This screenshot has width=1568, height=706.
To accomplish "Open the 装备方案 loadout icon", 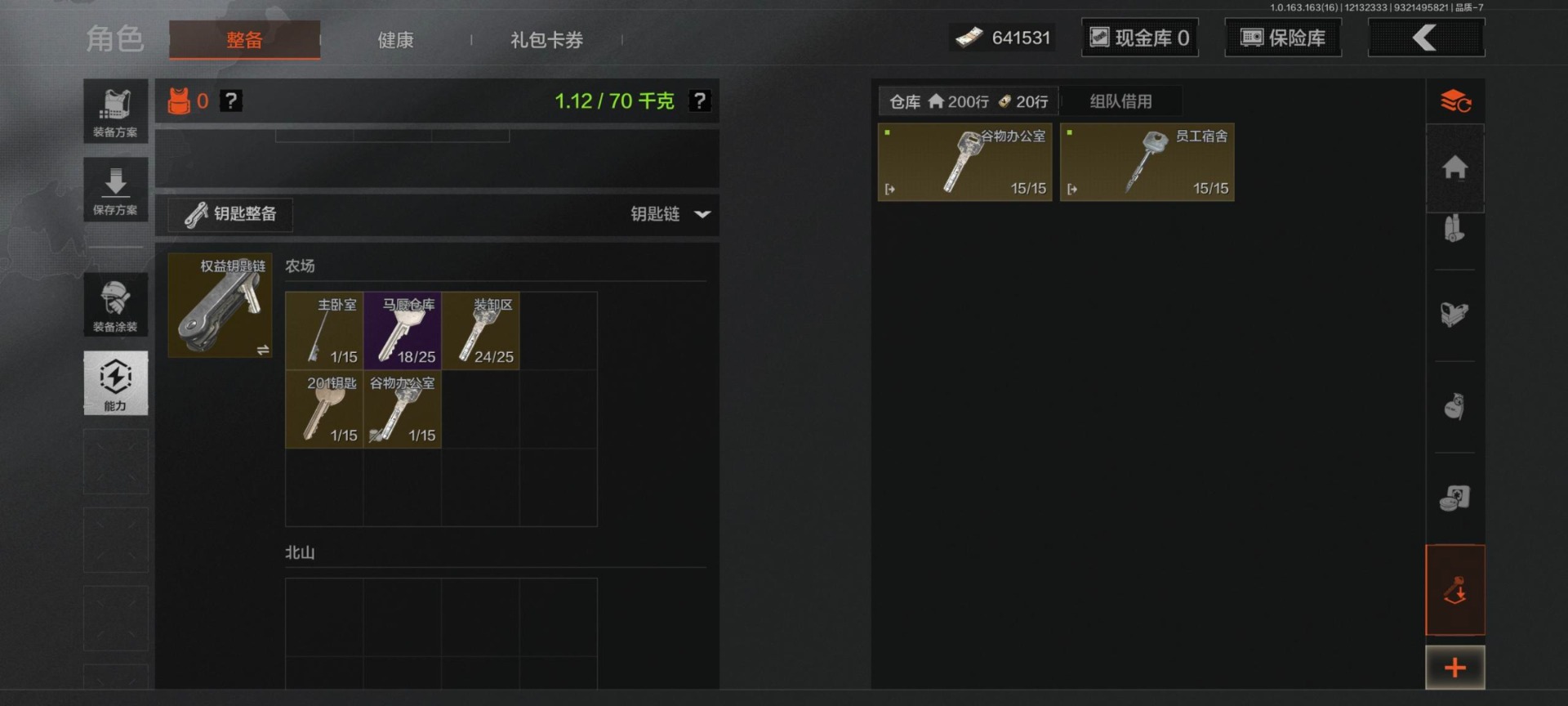I will 115,111.
